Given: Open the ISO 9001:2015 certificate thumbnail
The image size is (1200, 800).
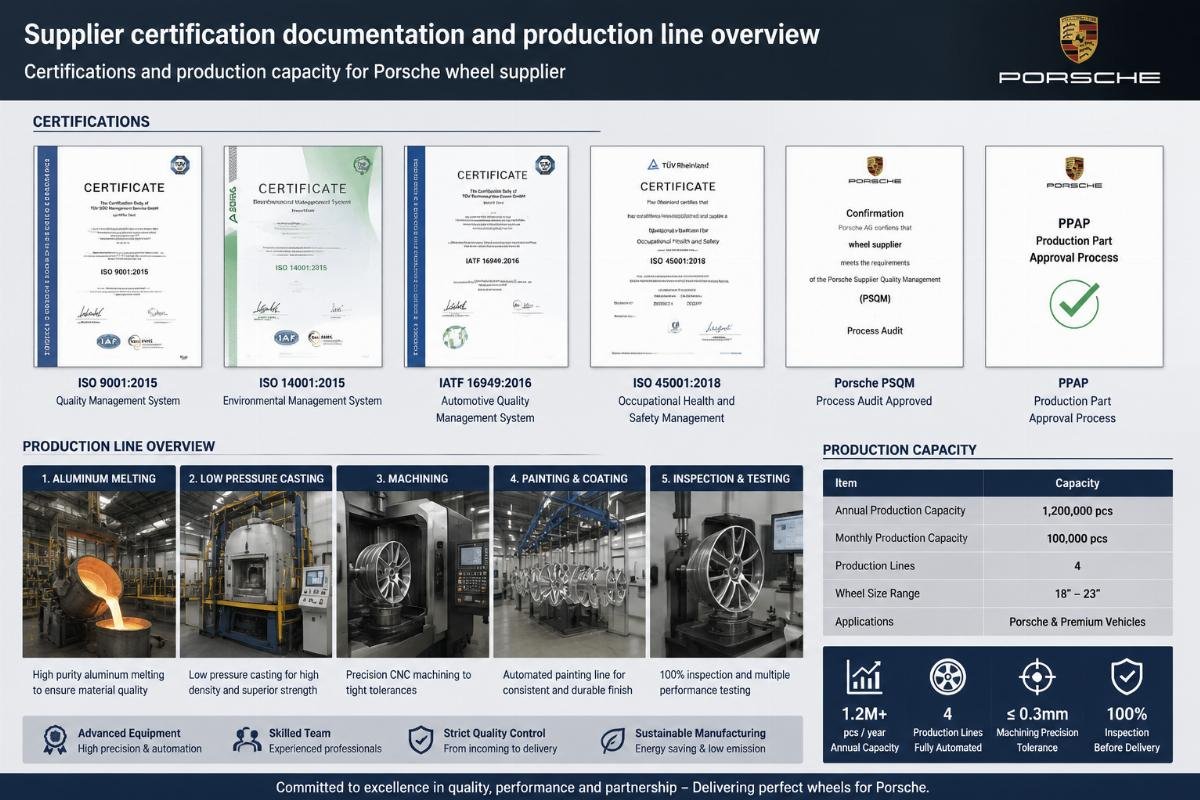Looking at the screenshot, I should point(118,256).
